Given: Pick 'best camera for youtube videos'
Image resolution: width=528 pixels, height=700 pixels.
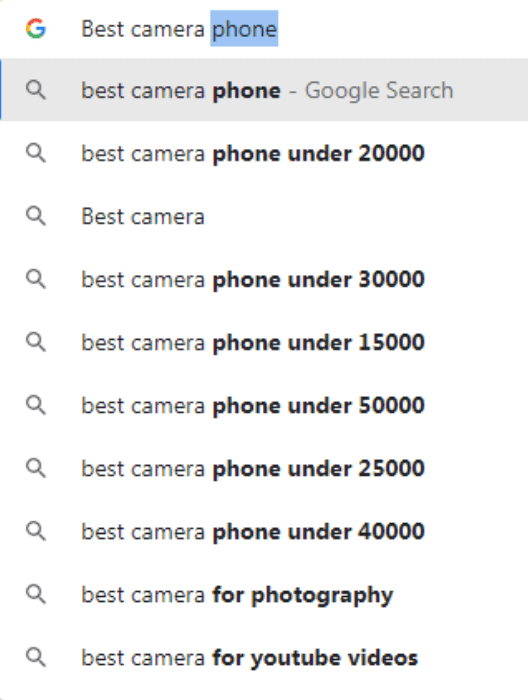Looking at the screenshot, I should click(264, 657).
